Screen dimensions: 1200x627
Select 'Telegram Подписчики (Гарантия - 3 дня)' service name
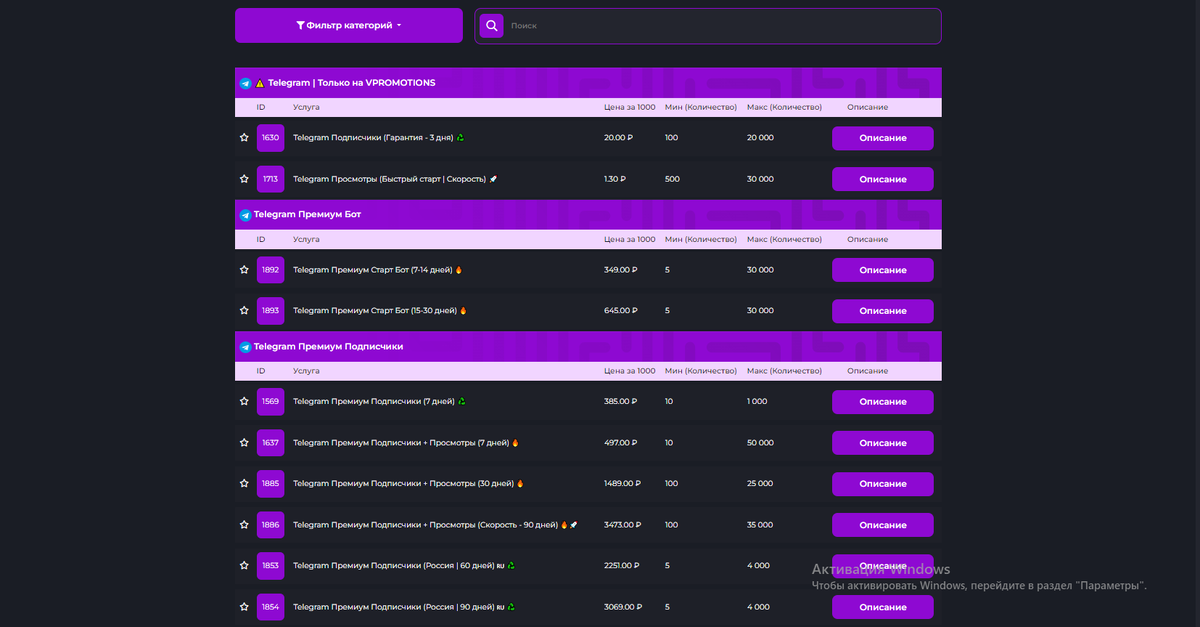[x=373, y=138]
